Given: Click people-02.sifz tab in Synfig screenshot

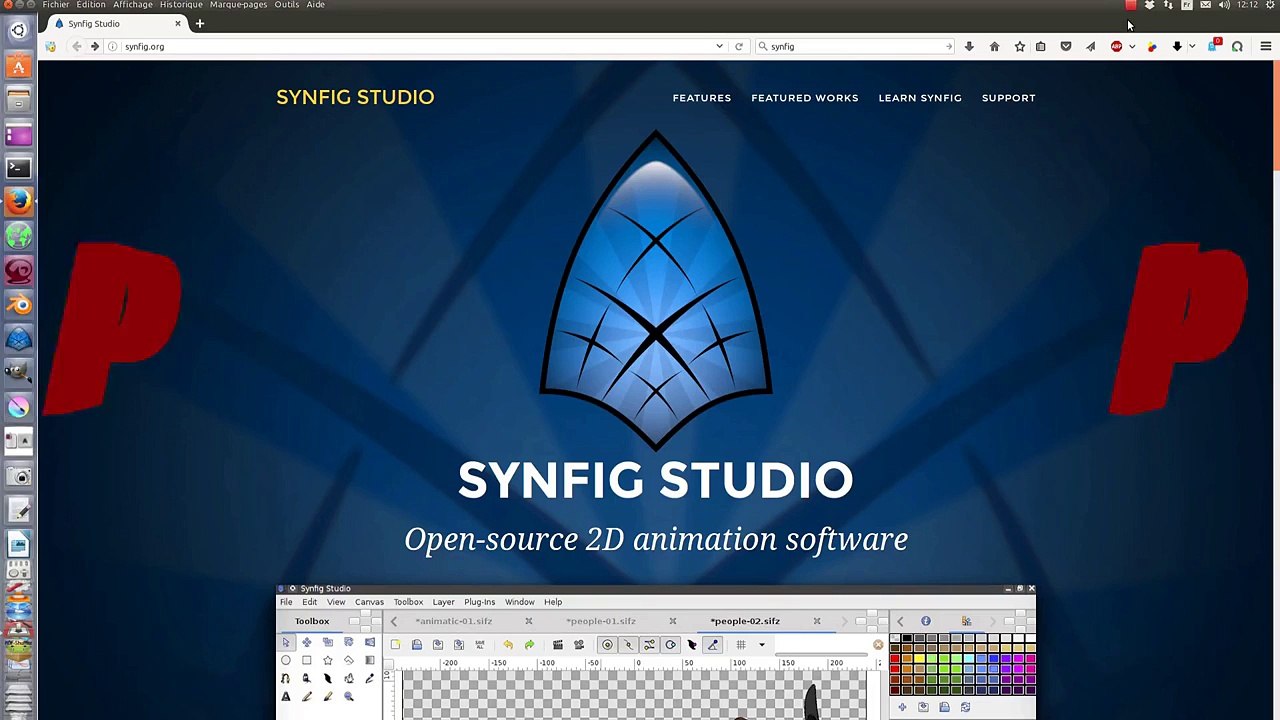Looking at the screenshot, I should [745, 621].
